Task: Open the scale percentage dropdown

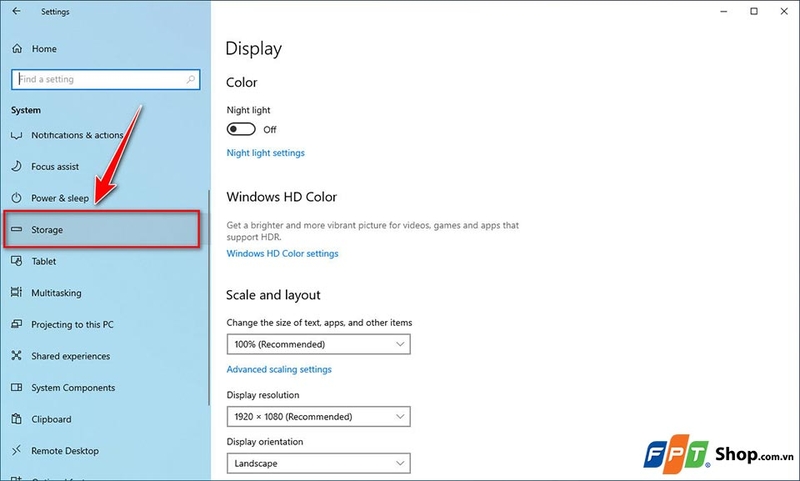Action: [x=318, y=344]
